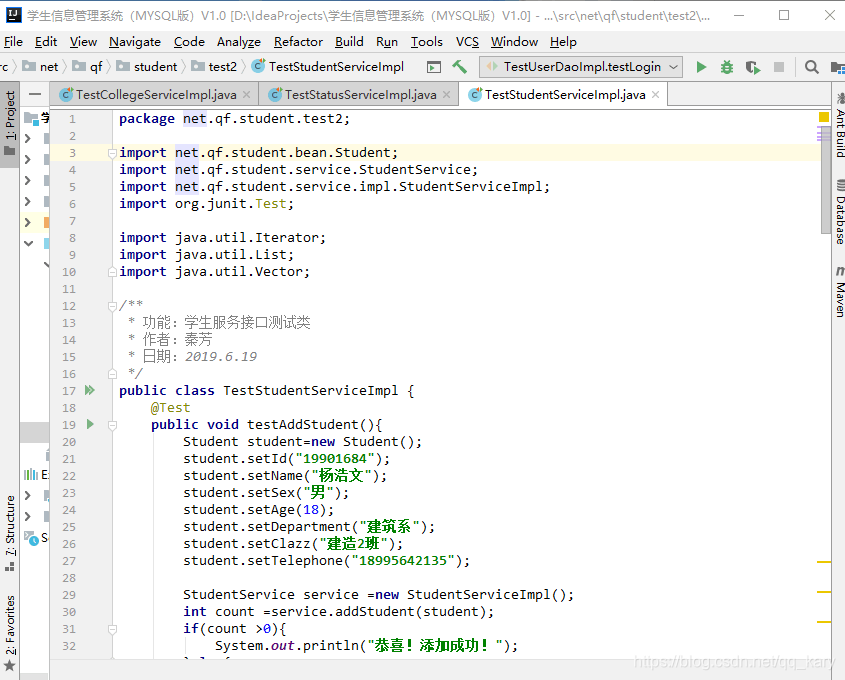The image size is (845, 680).
Task: Fold the testAddStudent method at line 19
Action: [112, 426]
